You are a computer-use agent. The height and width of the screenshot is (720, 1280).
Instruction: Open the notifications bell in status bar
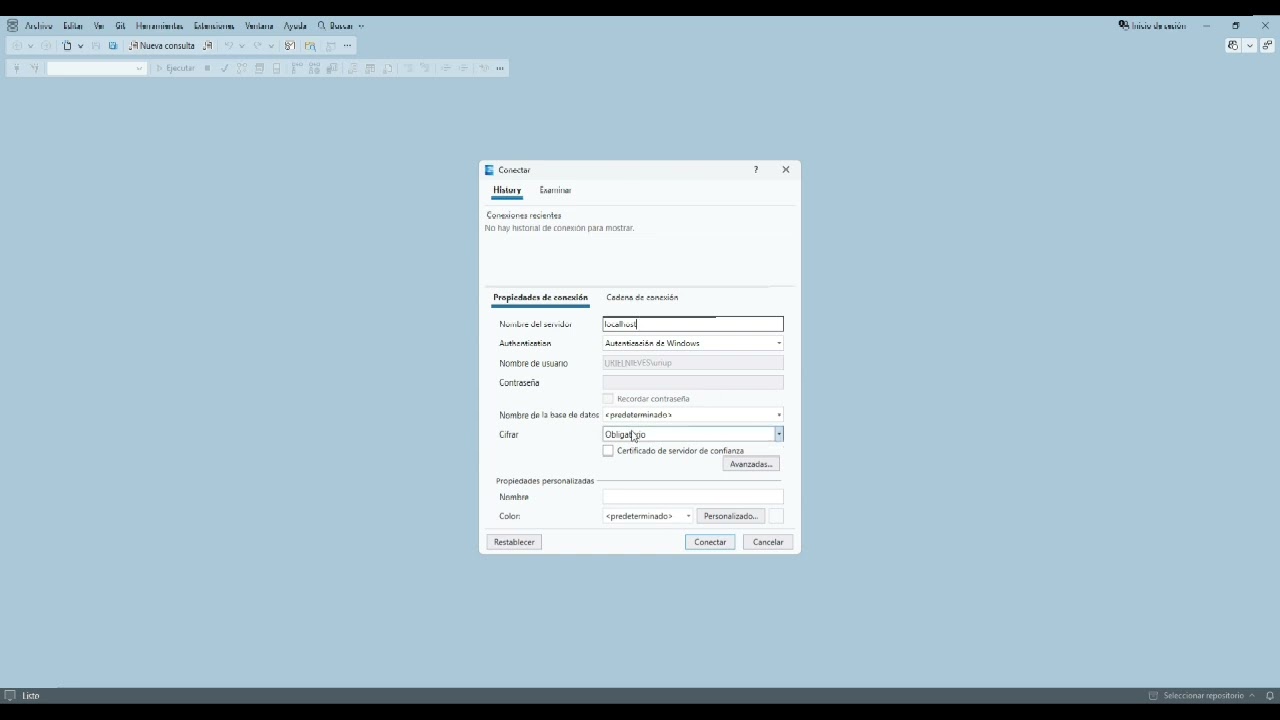[x=1270, y=696]
